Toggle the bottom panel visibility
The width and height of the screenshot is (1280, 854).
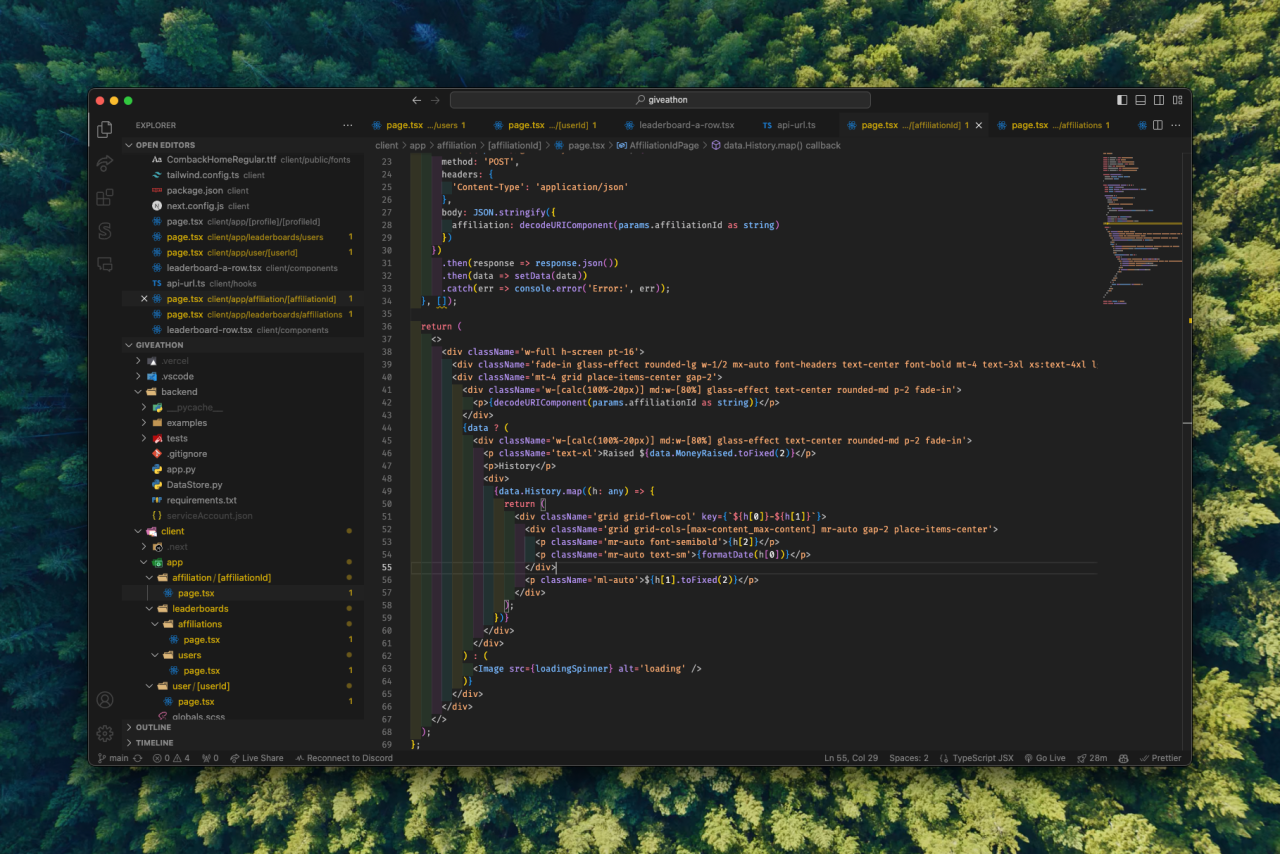point(1140,100)
